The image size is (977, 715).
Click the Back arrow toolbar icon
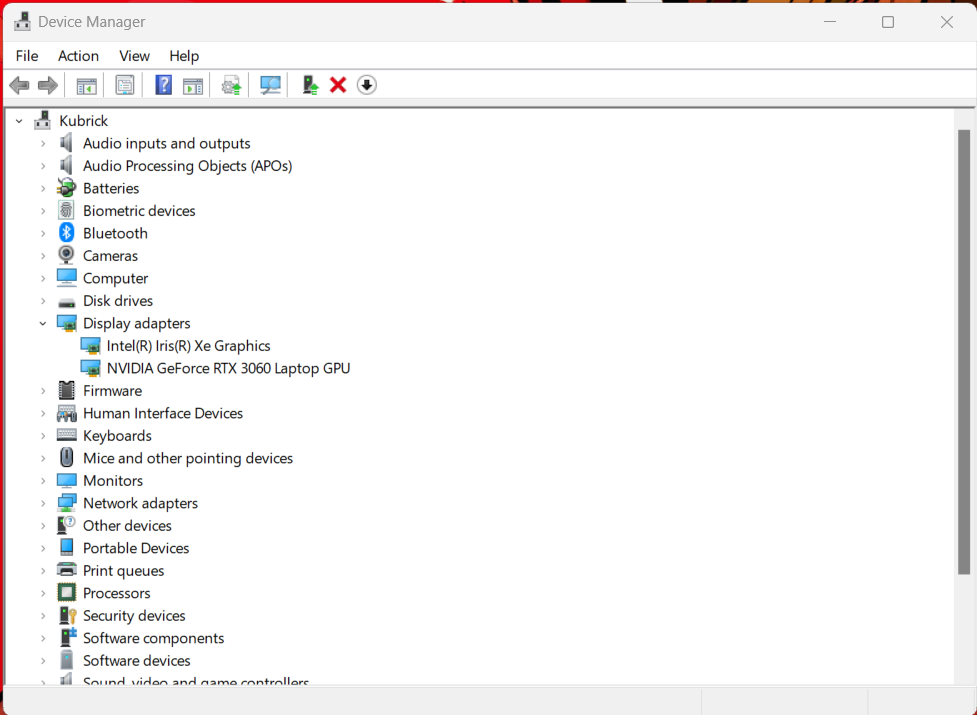(x=19, y=85)
